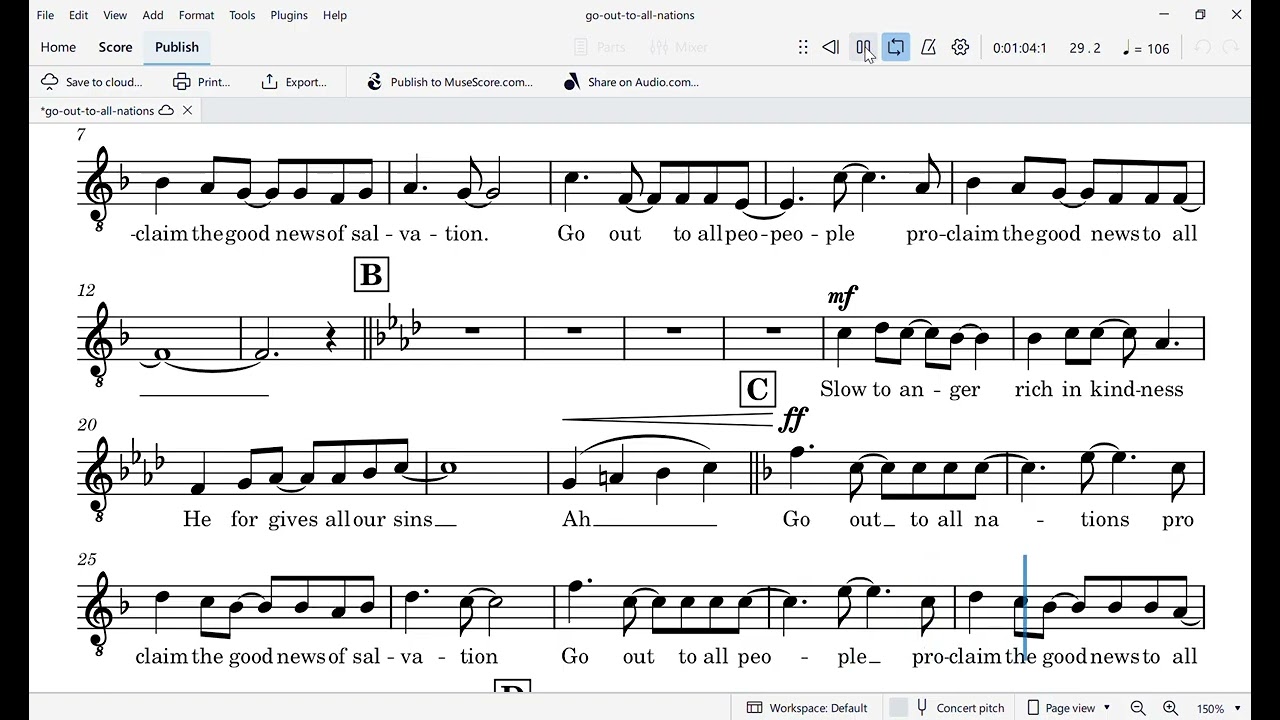Select the lyric "He"
1280x720 pixels.
click(x=197, y=519)
